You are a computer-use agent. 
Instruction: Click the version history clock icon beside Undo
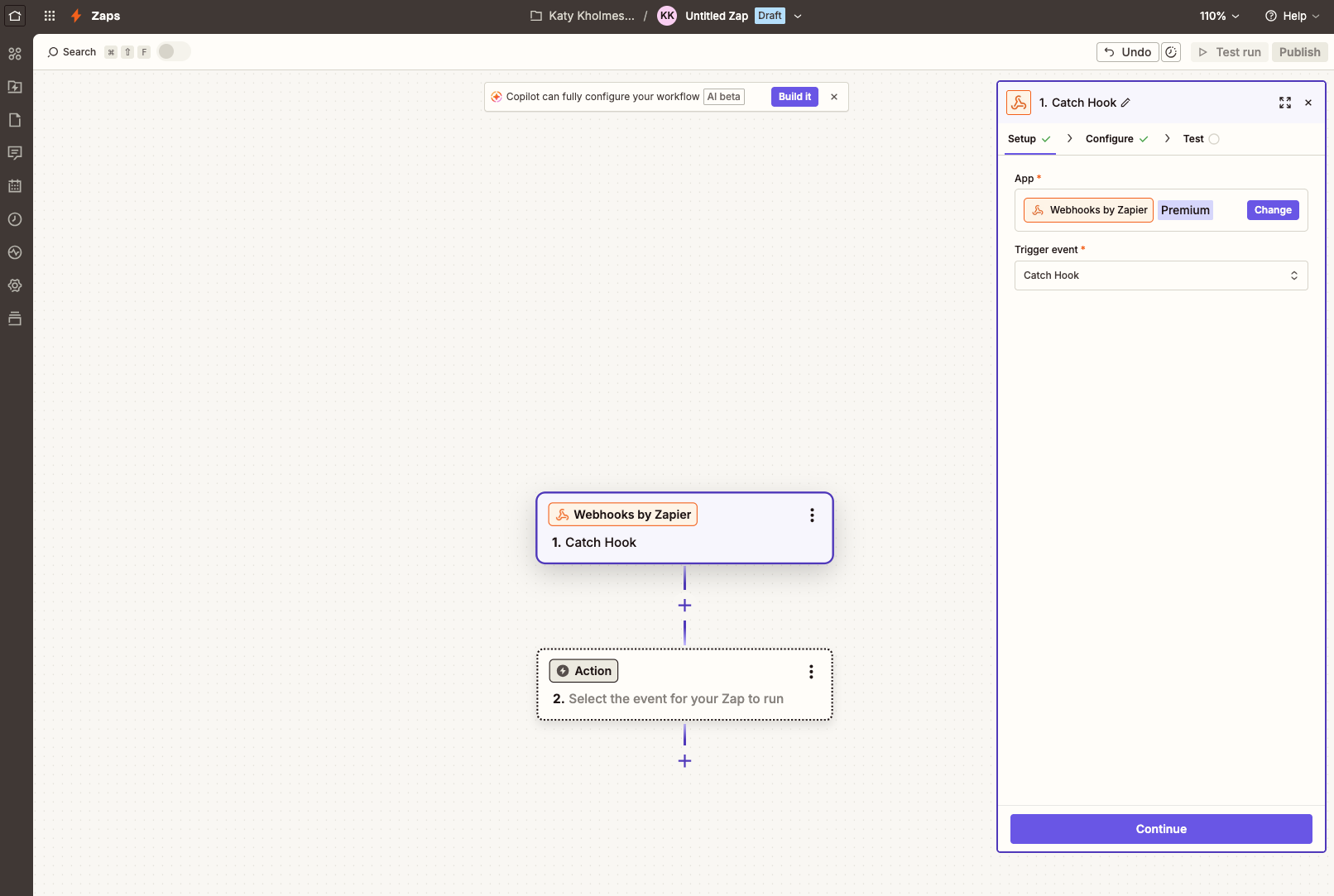pos(1171,52)
